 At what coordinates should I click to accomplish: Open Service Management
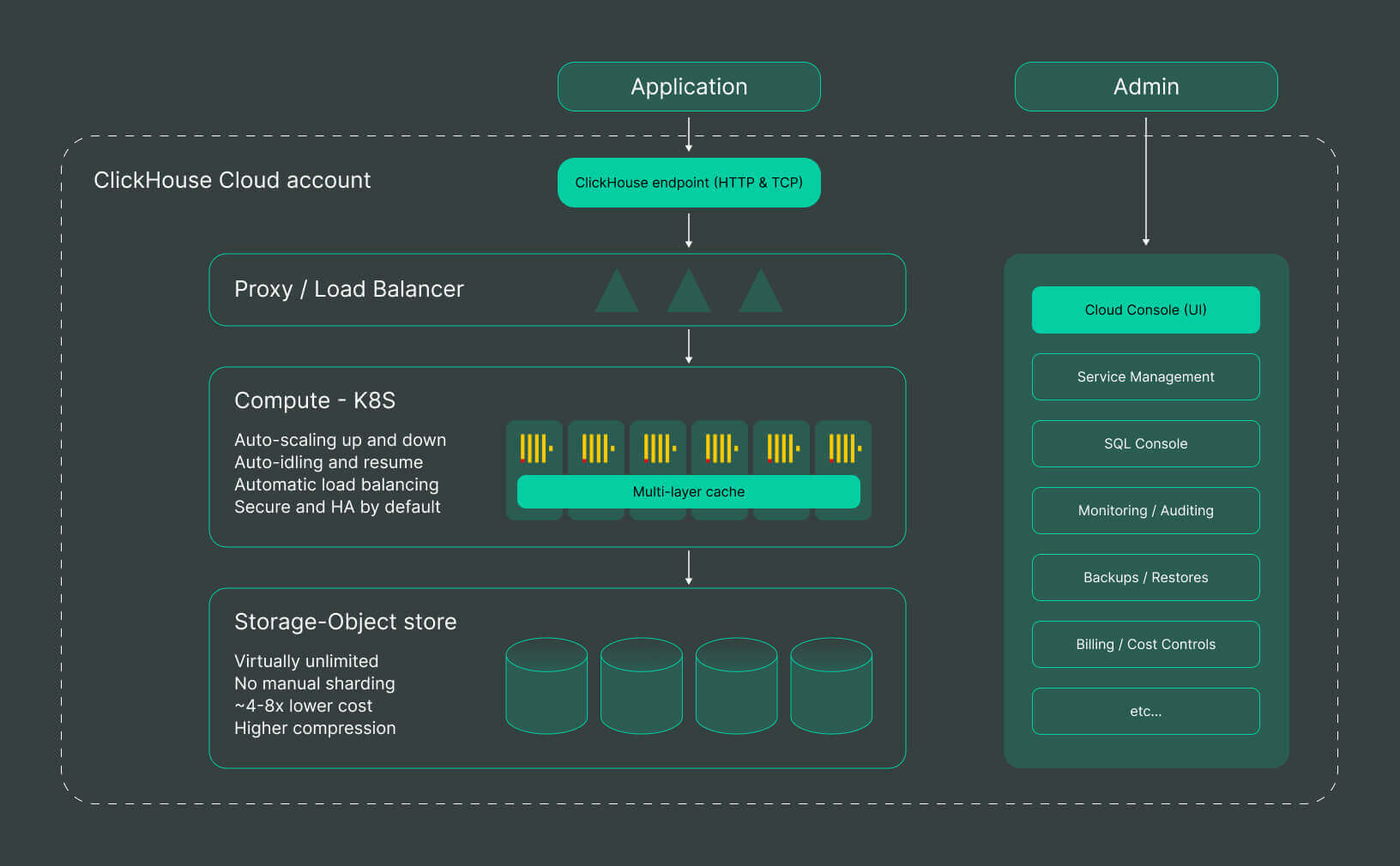click(x=1145, y=376)
